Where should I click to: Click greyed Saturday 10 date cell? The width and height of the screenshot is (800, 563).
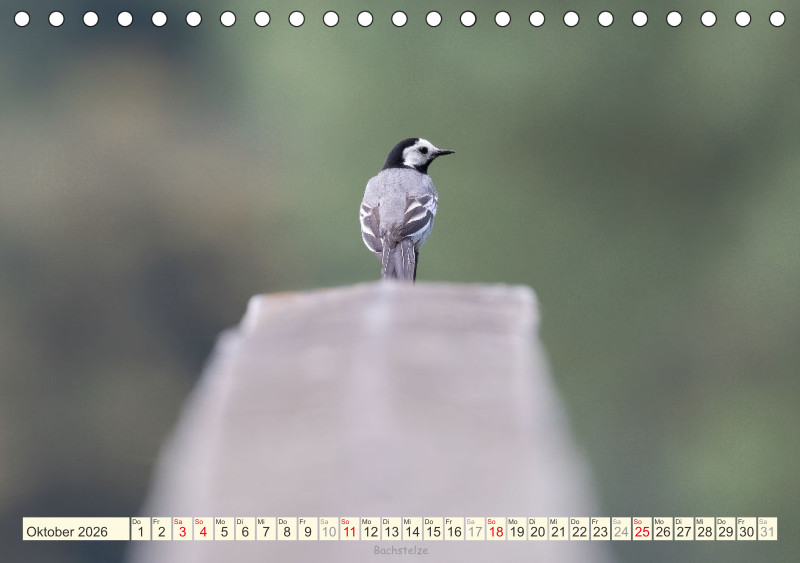click(x=329, y=531)
